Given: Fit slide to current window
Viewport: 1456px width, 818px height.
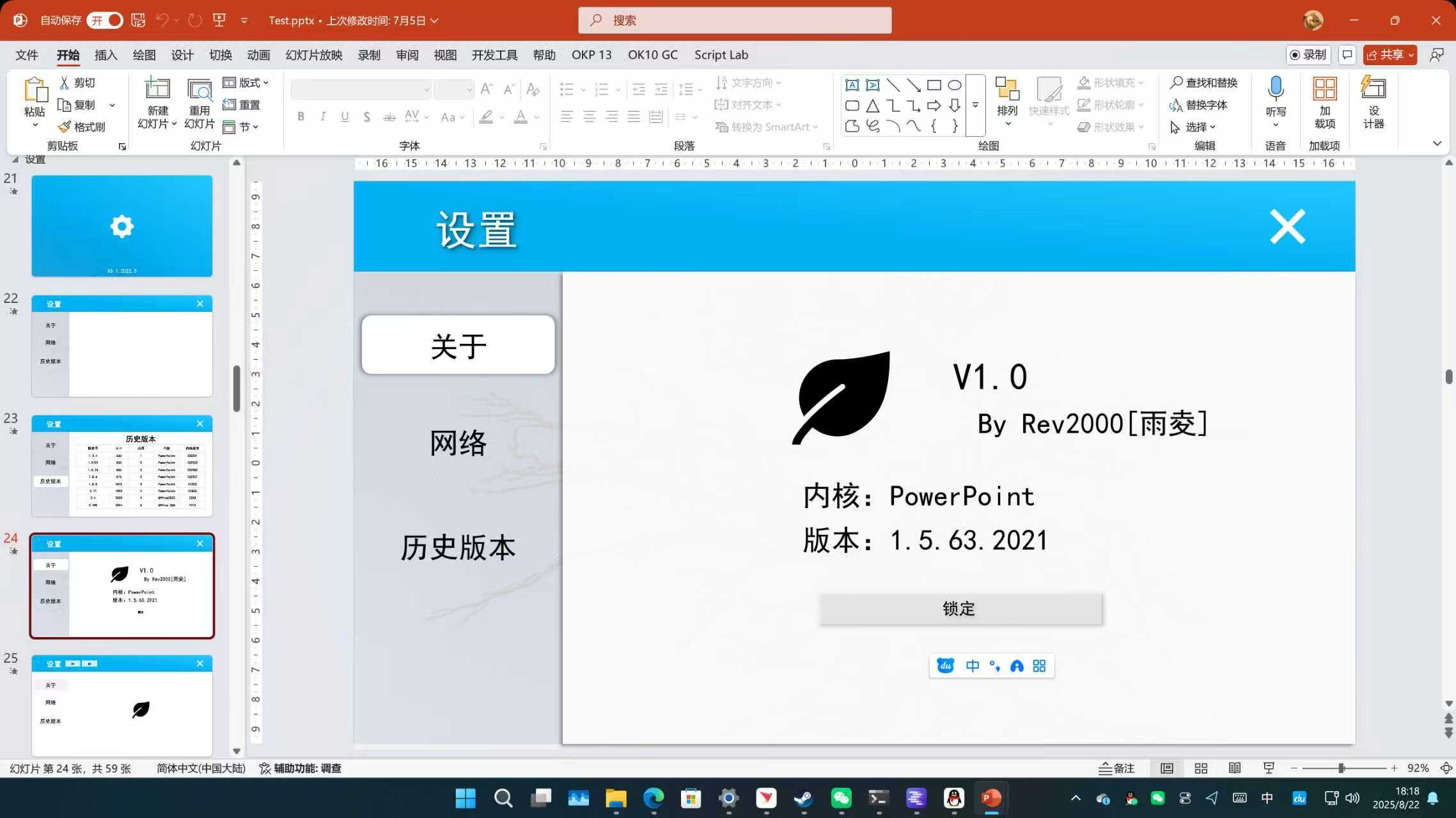Looking at the screenshot, I should 1446,768.
